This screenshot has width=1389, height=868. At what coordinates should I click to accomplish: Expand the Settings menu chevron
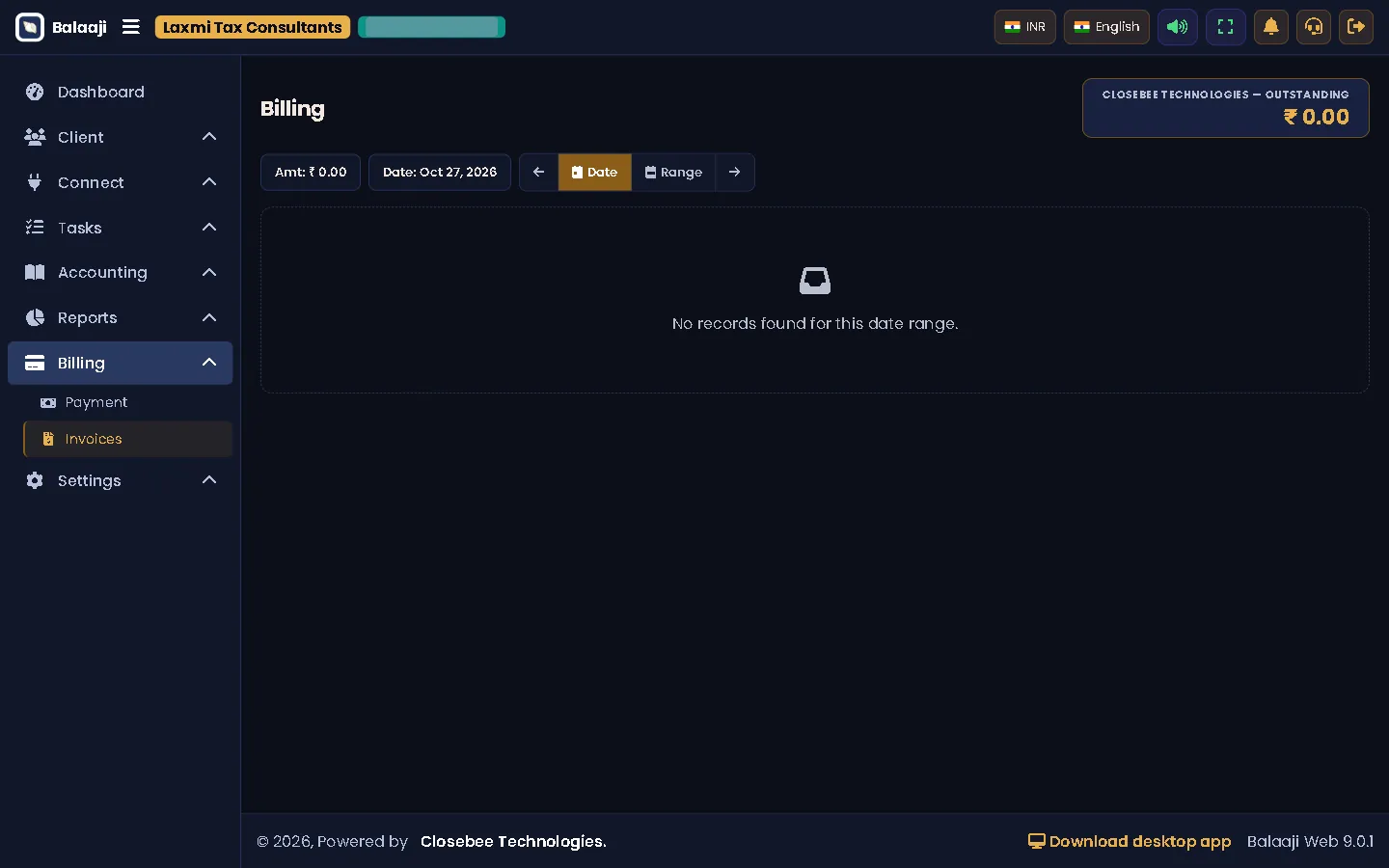(x=209, y=480)
